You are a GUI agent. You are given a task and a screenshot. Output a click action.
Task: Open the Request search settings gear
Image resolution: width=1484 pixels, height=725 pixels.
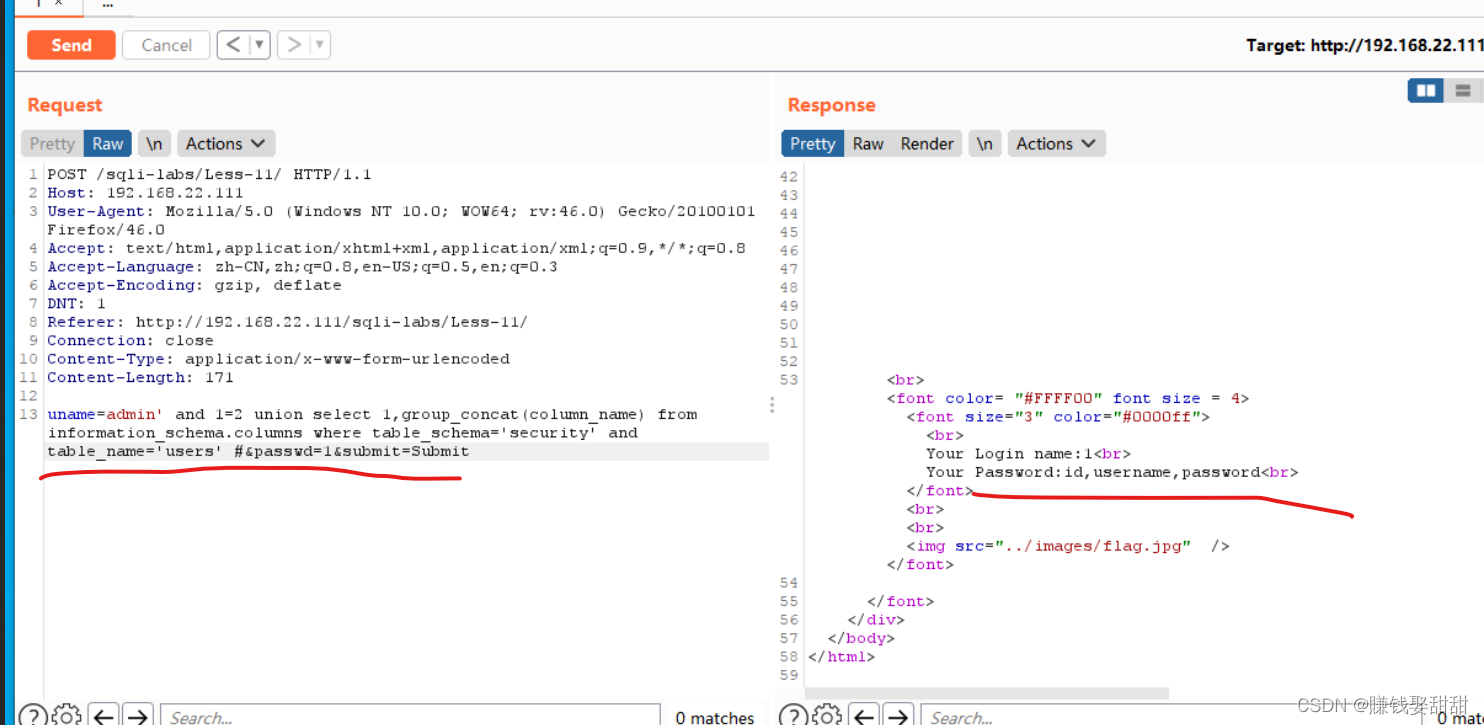coord(66,716)
